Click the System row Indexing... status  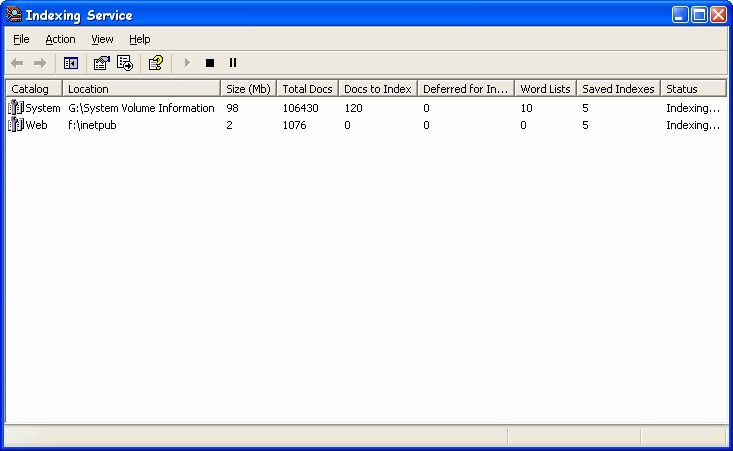coord(693,108)
